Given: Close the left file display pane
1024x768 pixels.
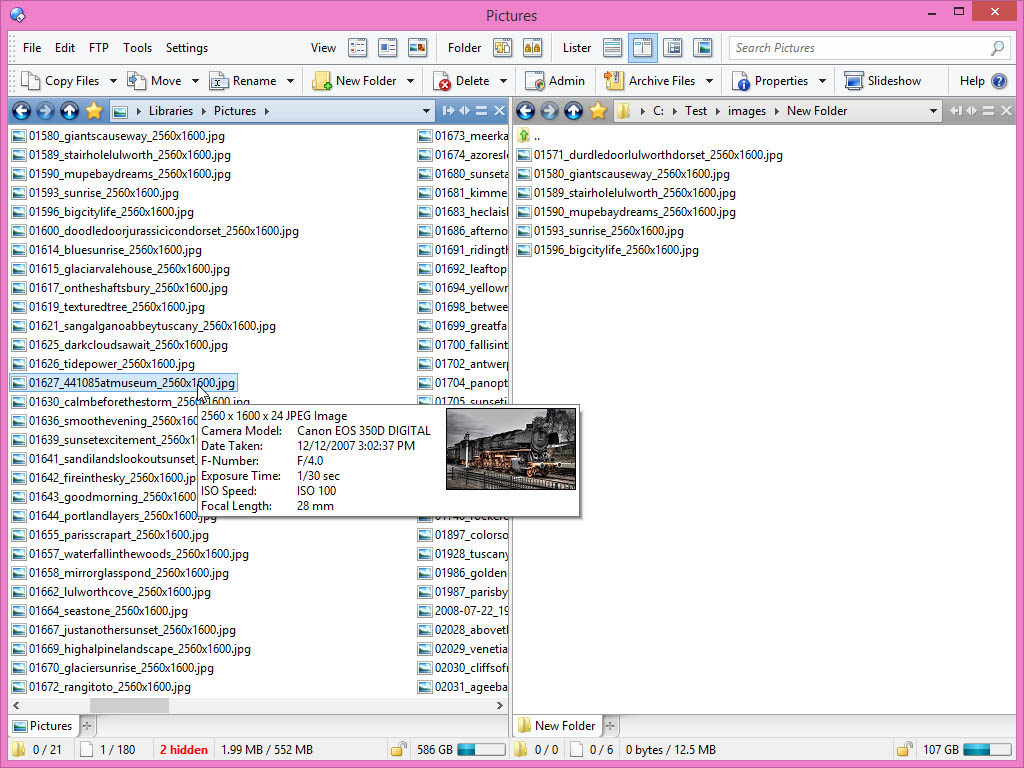Looking at the screenshot, I should (500, 111).
